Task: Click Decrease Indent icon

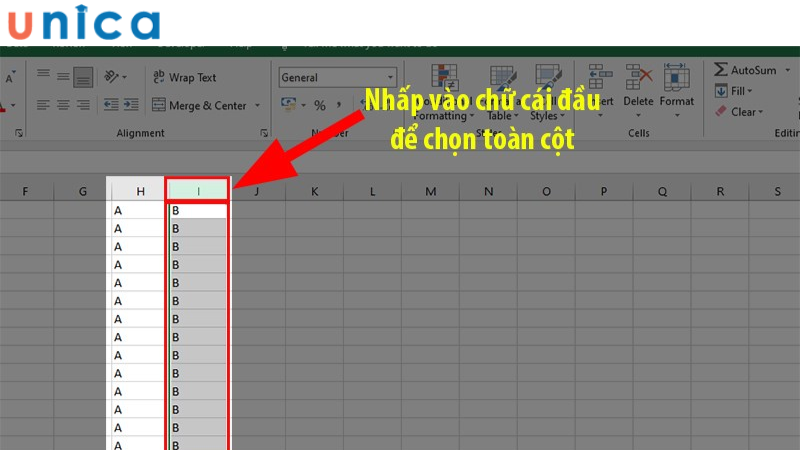Action: point(111,105)
